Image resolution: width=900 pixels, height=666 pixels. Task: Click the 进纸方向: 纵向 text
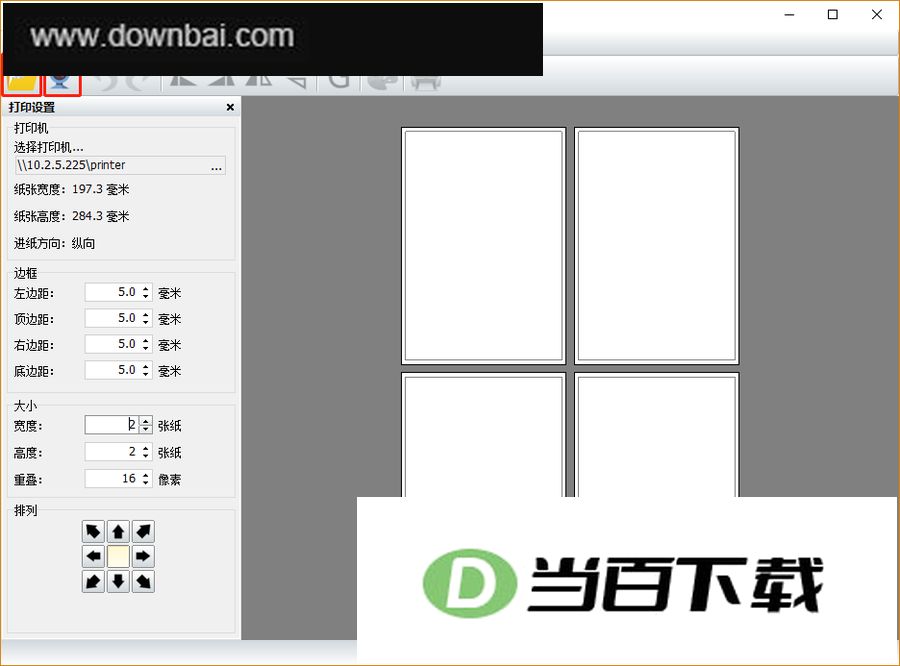(55, 243)
